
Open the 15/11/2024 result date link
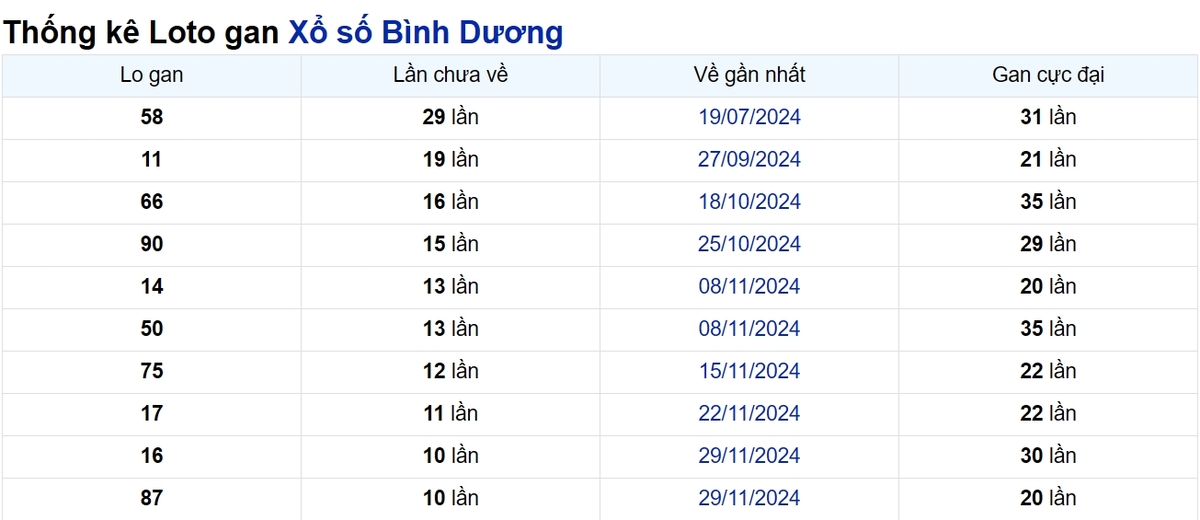tap(749, 371)
